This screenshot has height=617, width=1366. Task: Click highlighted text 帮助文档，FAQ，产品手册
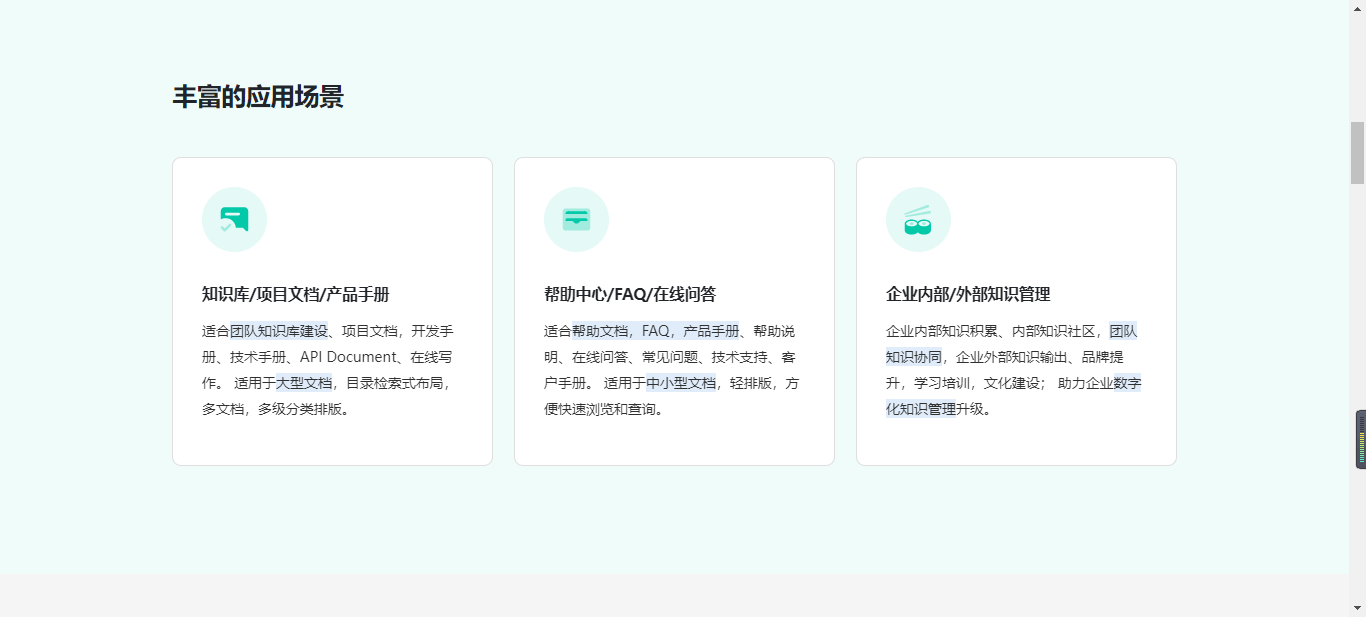click(x=656, y=331)
